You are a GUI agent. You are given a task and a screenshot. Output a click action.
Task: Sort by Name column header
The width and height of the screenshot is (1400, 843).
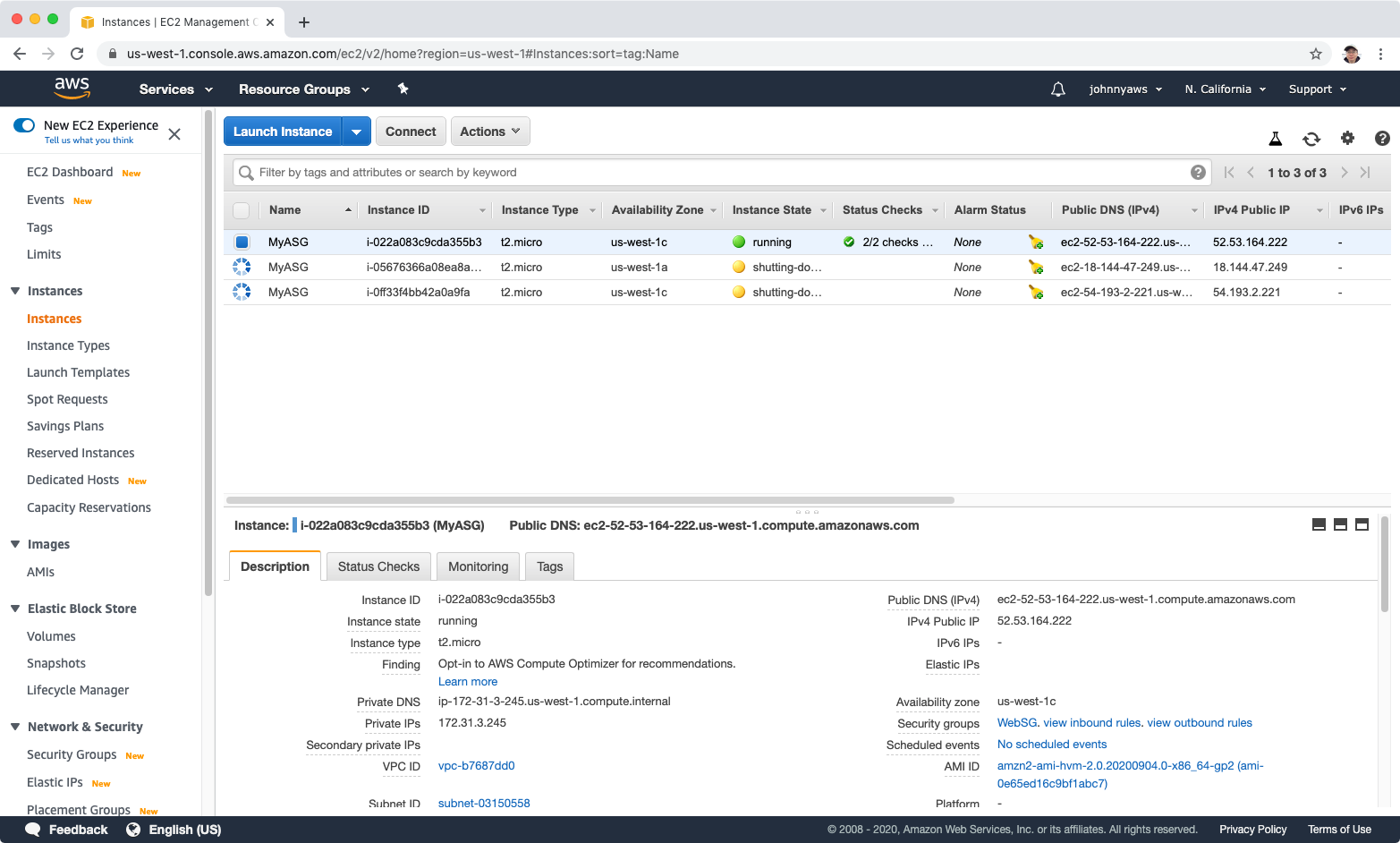coord(310,210)
